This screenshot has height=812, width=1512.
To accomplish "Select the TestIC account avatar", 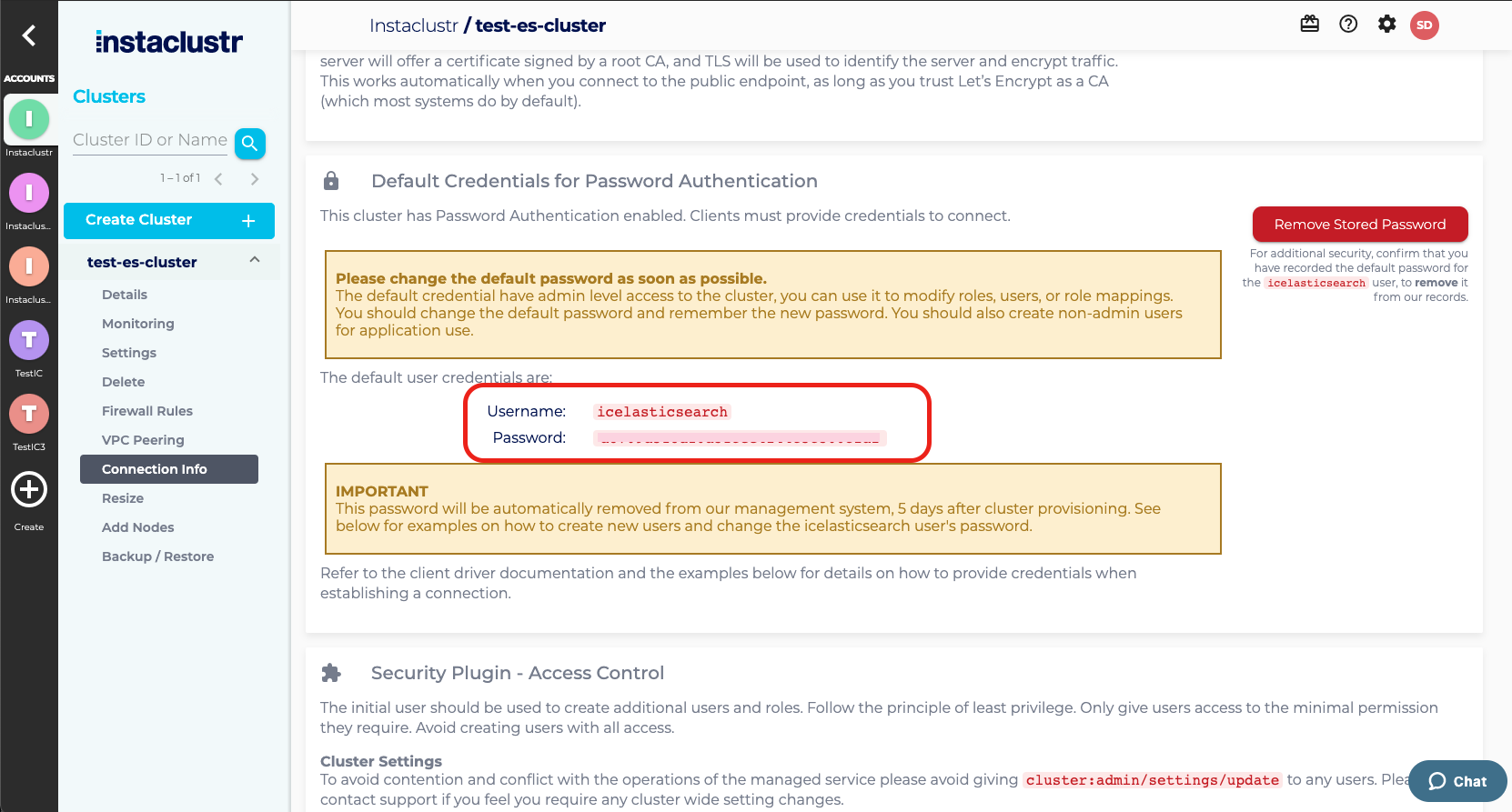I will click(x=29, y=340).
